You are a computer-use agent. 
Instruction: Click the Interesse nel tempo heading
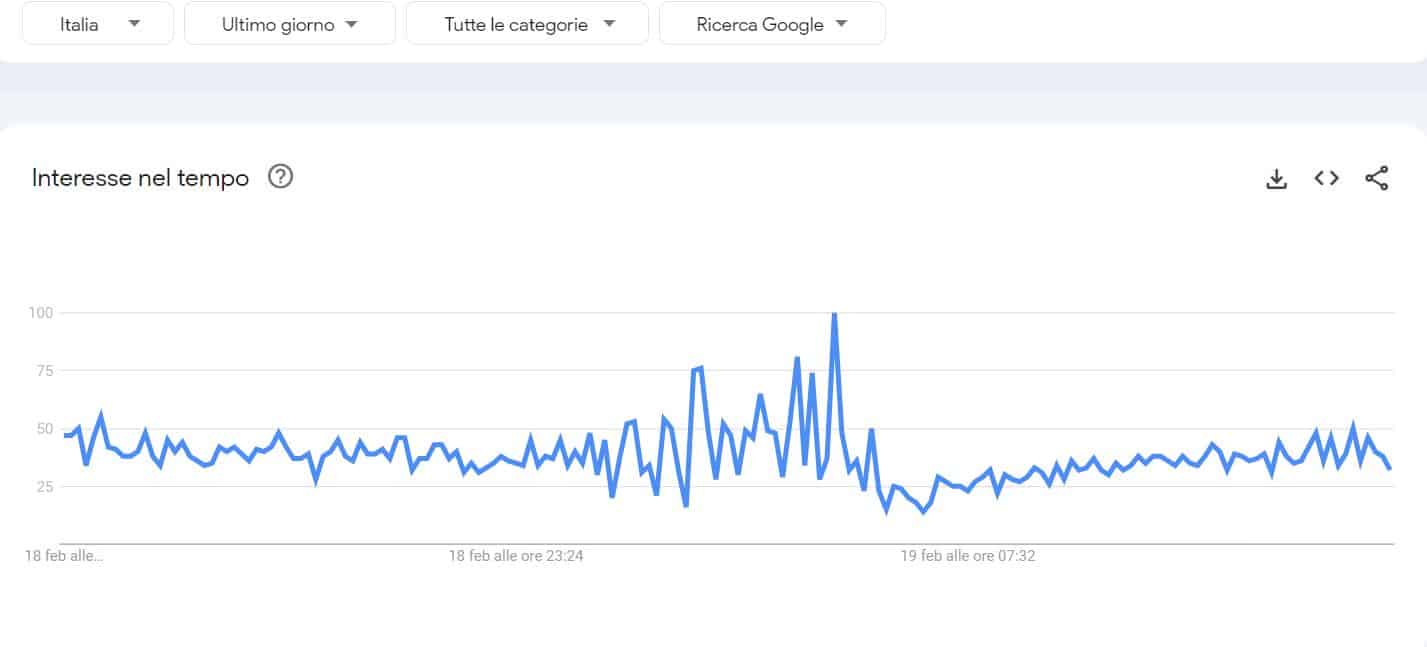pyautogui.click(x=140, y=179)
